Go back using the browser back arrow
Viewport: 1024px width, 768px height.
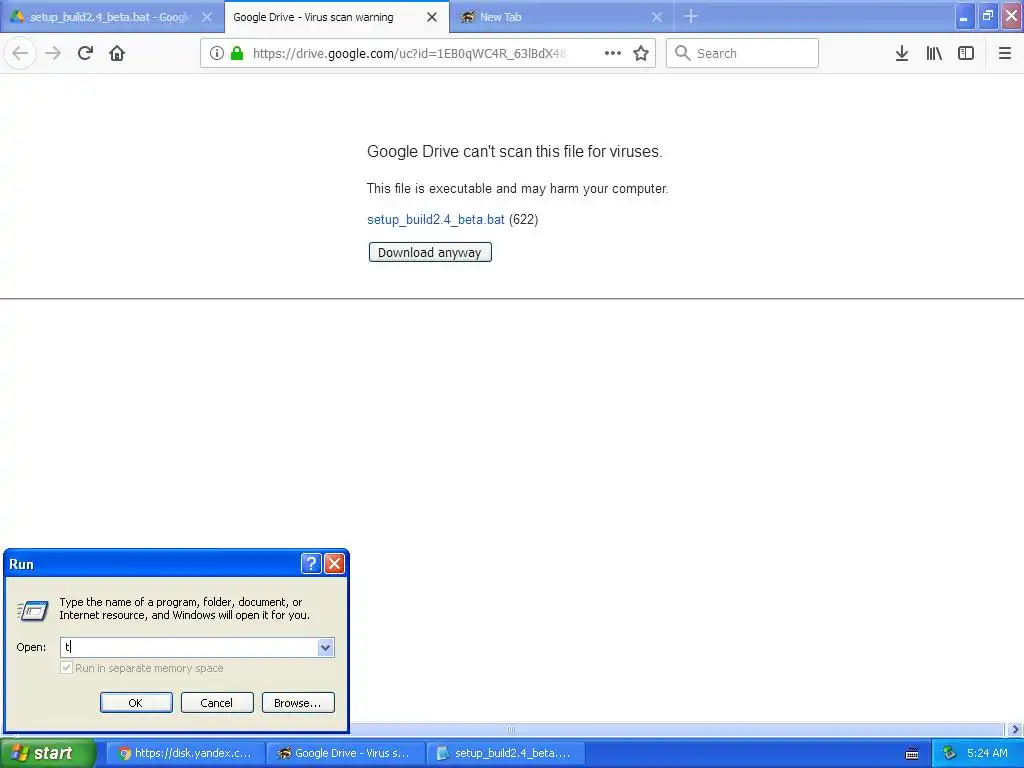[x=20, y=54]
